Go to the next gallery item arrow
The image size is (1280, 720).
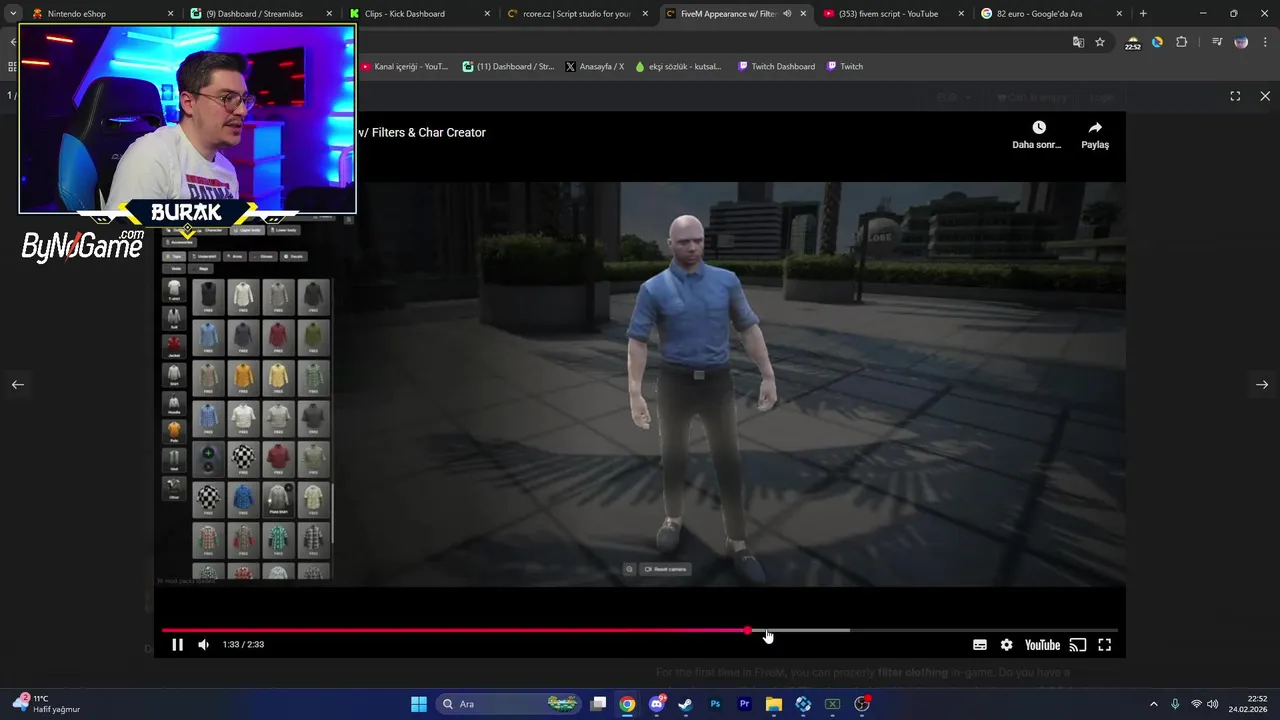tap(1262, 384)
